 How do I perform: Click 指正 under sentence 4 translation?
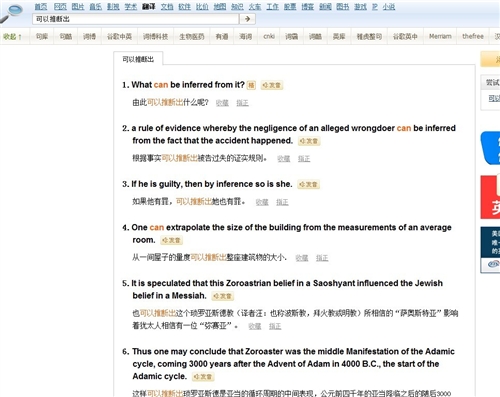tap(322, 258)
